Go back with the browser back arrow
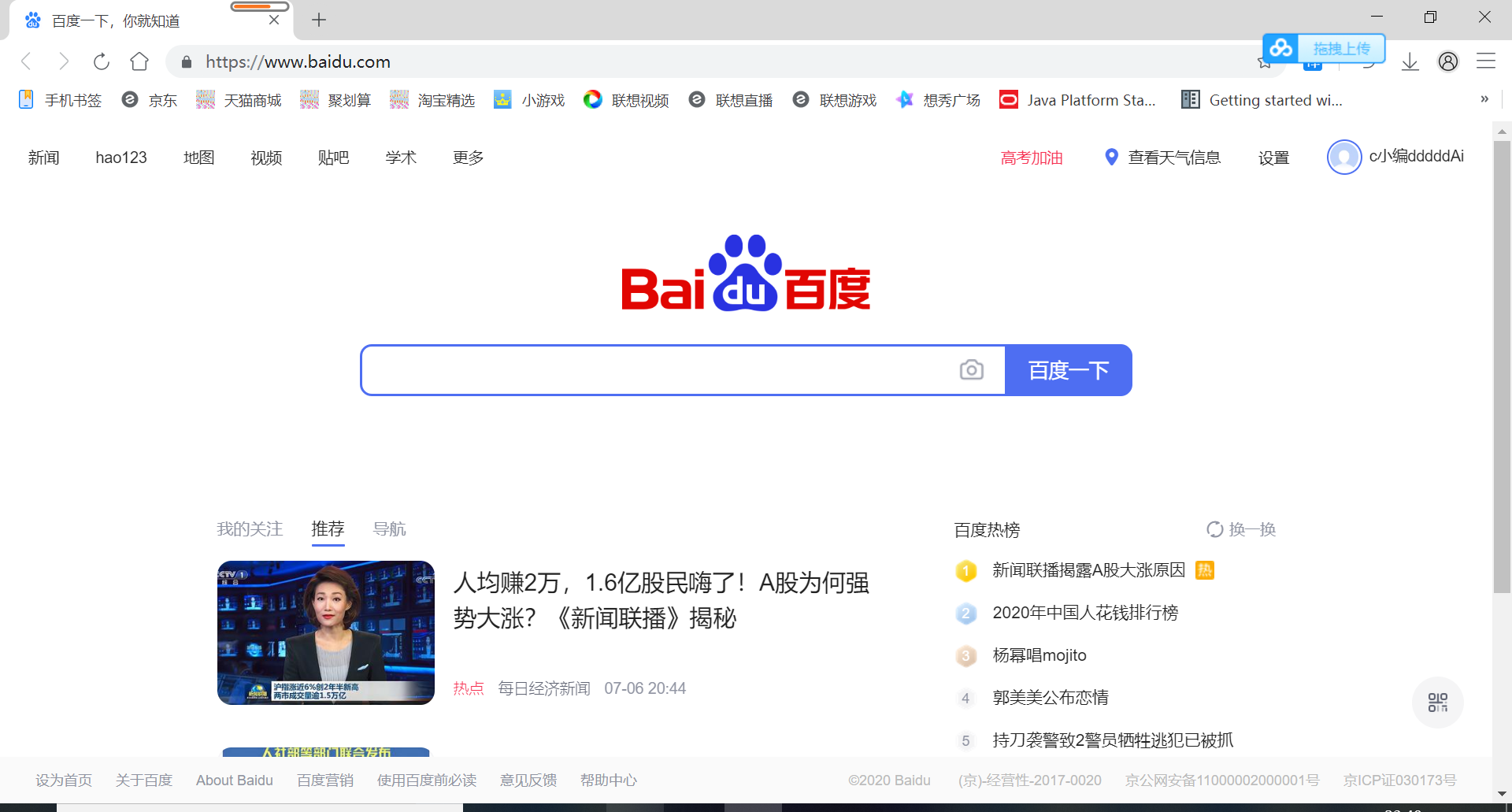The image size is (1512, 812). point(26,61)
